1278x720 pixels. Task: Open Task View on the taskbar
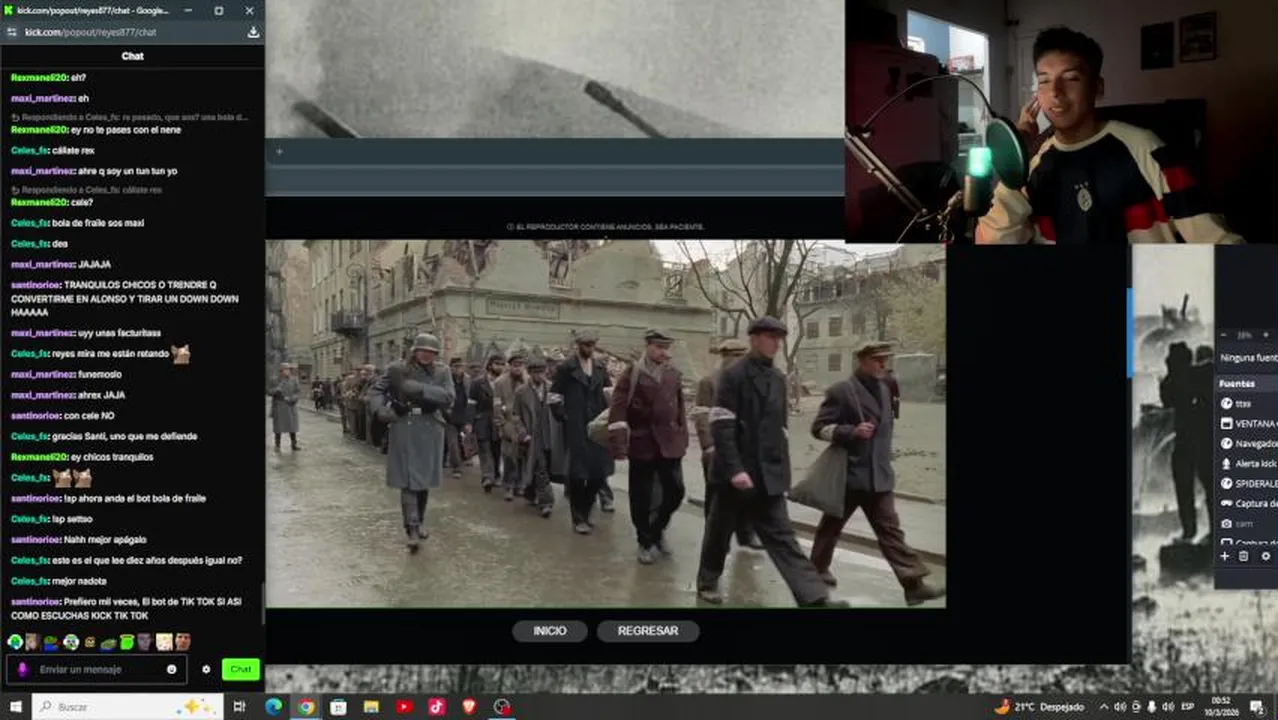(x=239, y=707)
